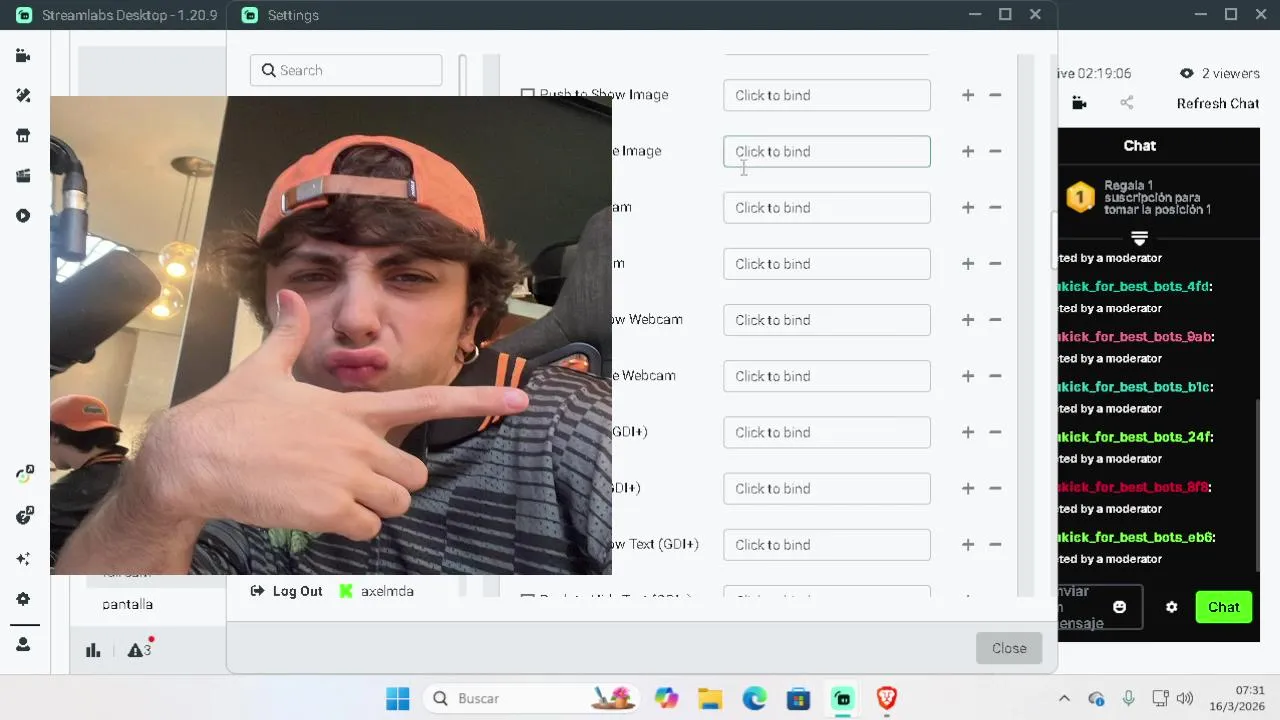Close Settings with the Close button
Screen dimensions: 1280x720
[x=1009, y=648]
